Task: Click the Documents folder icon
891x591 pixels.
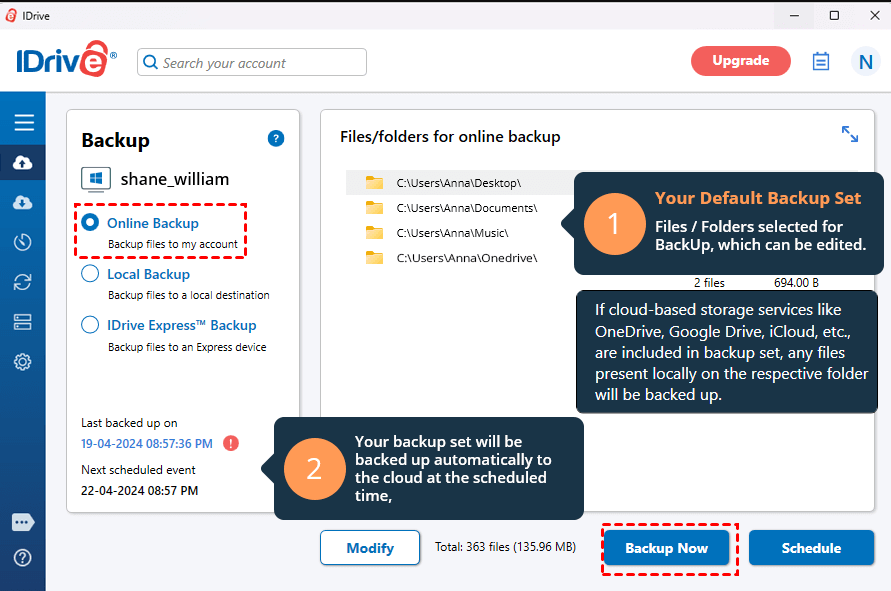Action: (x=374, y=207)
